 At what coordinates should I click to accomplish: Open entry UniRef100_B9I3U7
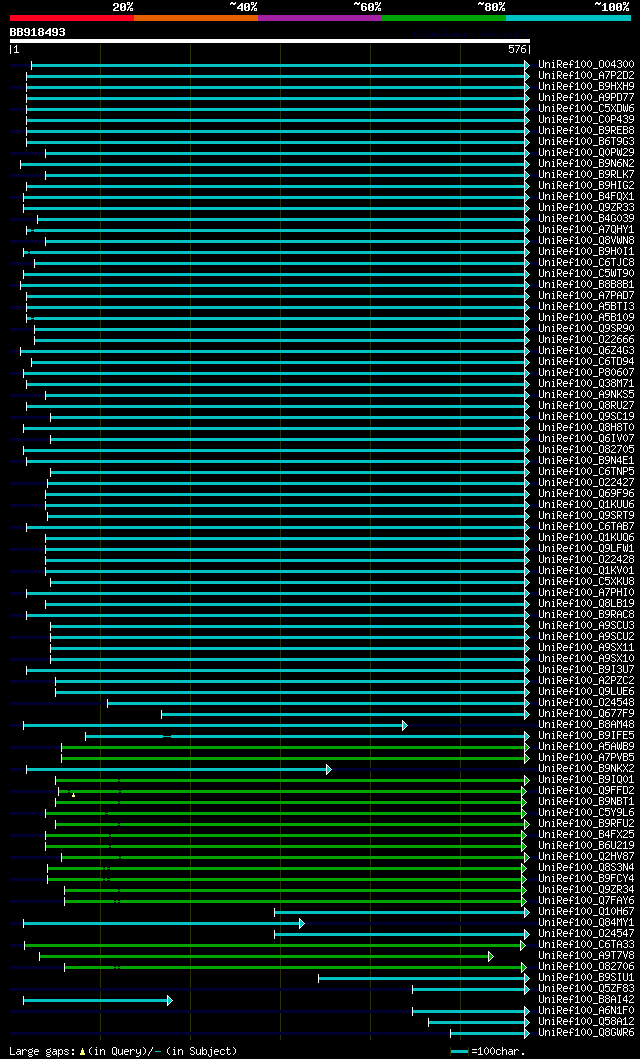point(586,670)
